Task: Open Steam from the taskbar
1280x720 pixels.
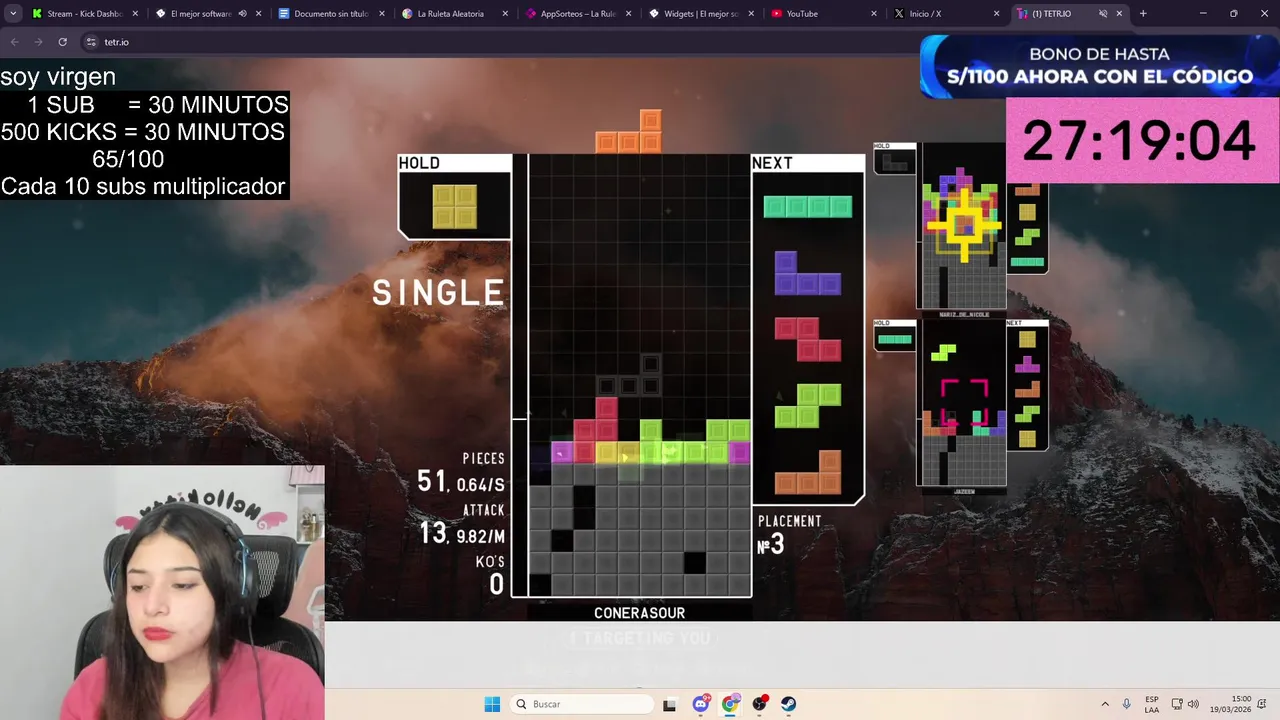Action: [789, 704]
